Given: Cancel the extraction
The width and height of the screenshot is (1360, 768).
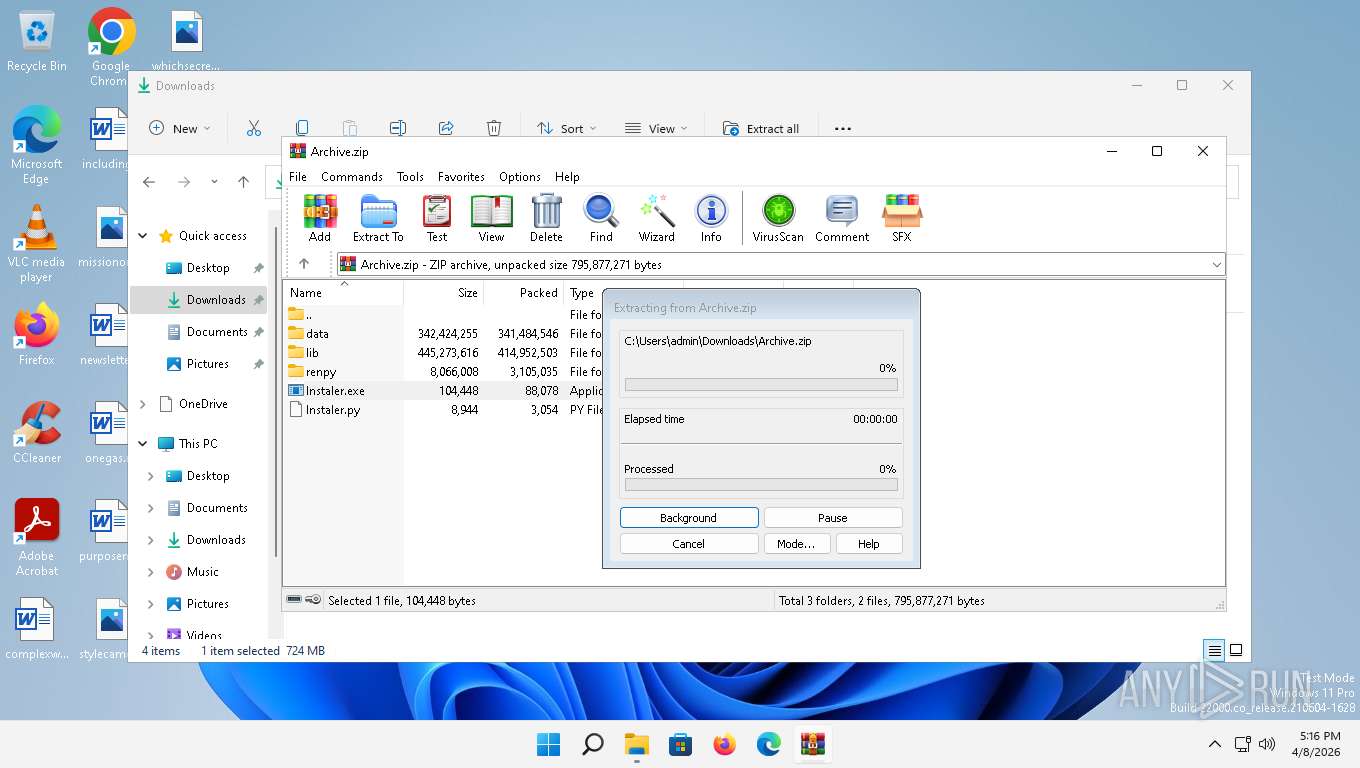Looking at the screenshot, I should [689, 544].
